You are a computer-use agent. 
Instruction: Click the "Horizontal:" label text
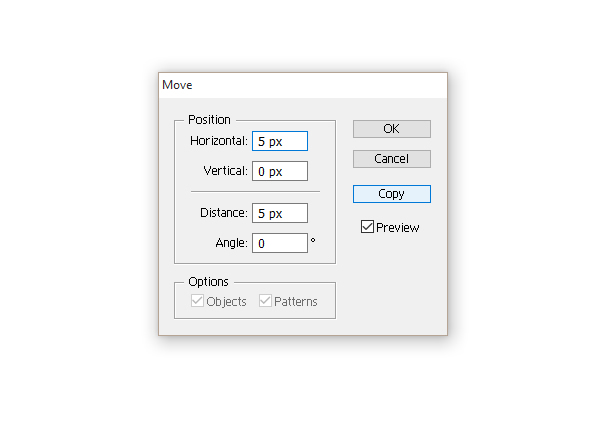coord(219,142)
